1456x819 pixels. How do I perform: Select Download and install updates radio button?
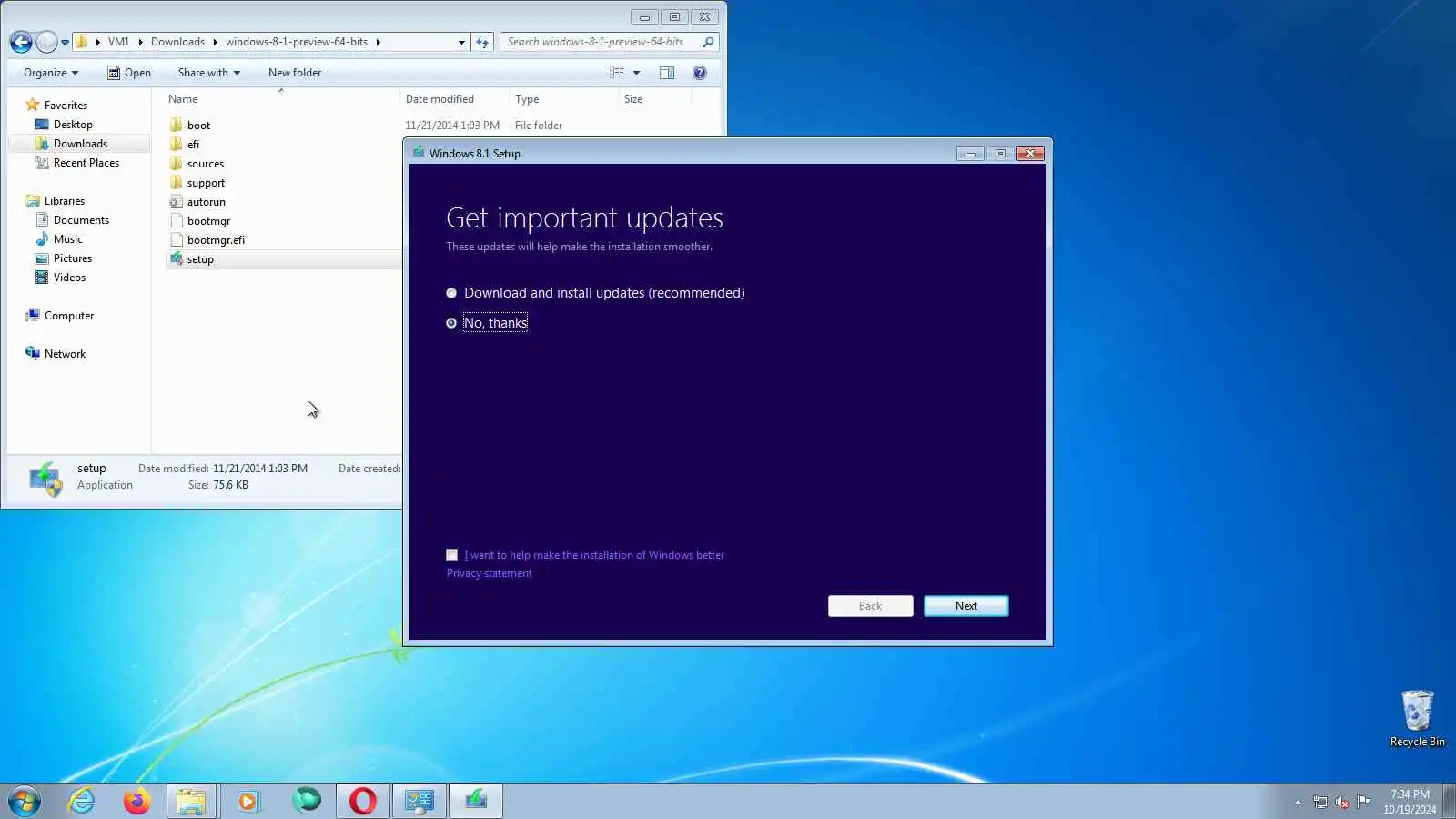(451, 293)
